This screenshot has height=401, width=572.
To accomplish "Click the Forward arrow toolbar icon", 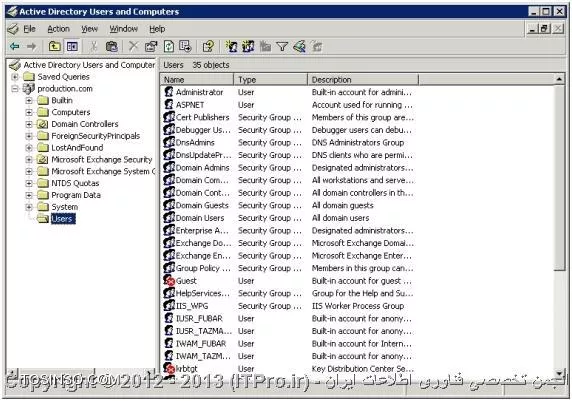I will 32,46.
